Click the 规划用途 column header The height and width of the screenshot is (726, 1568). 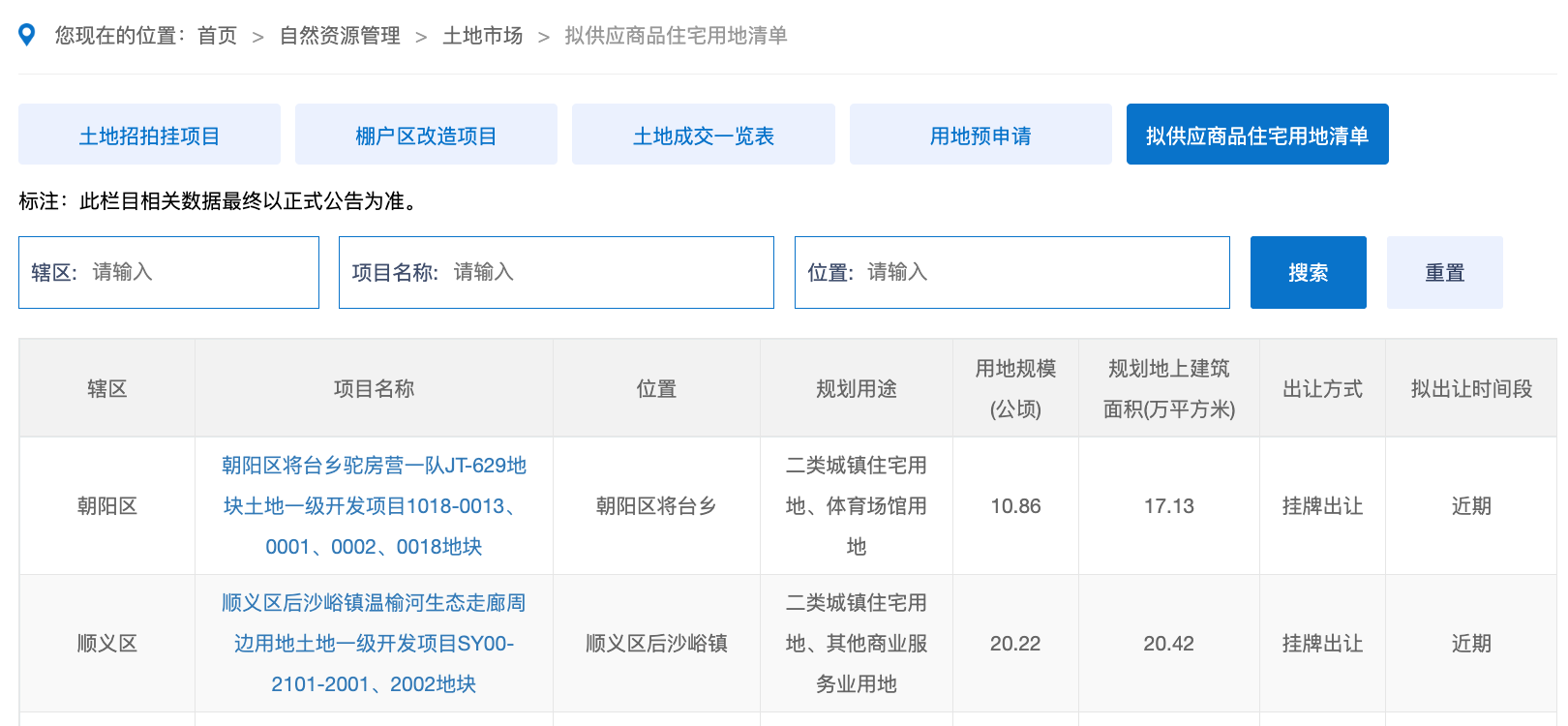click(857, 389)
